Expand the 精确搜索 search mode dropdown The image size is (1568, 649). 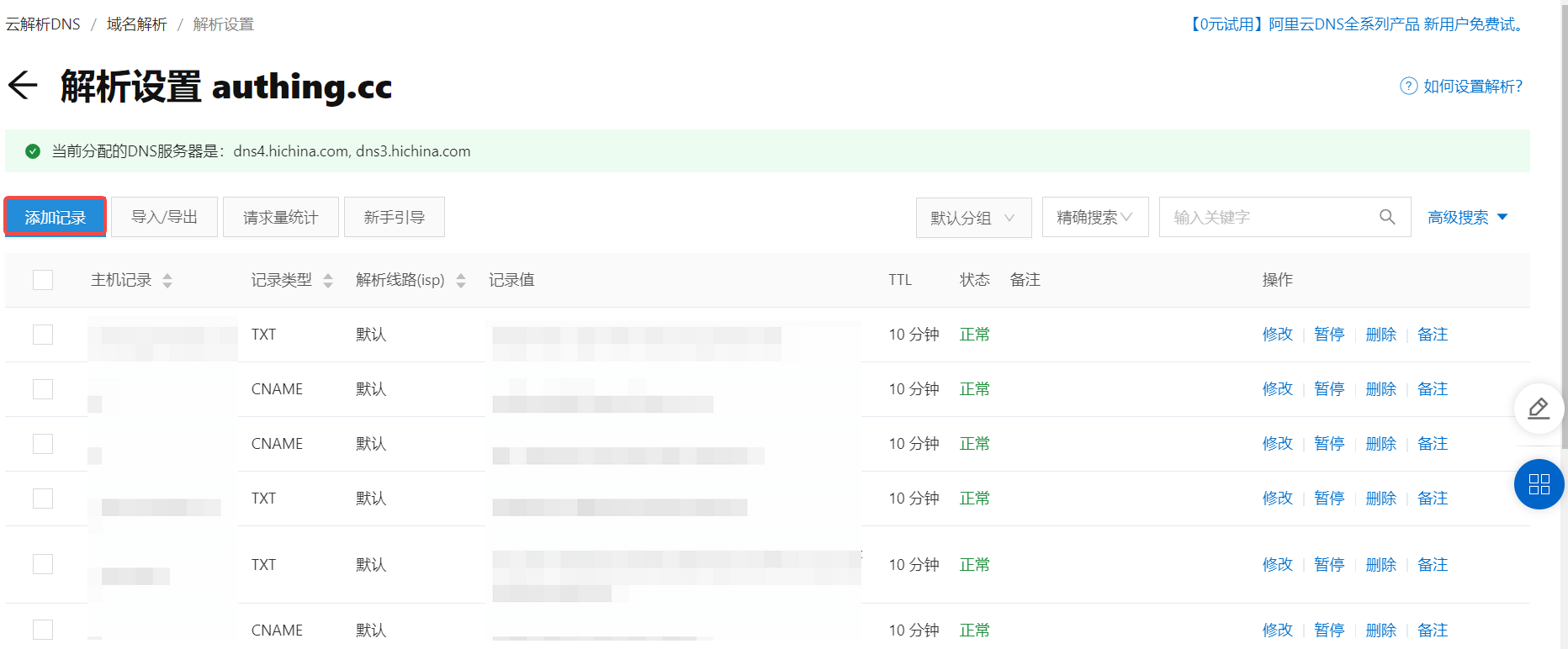point(1094,218)
